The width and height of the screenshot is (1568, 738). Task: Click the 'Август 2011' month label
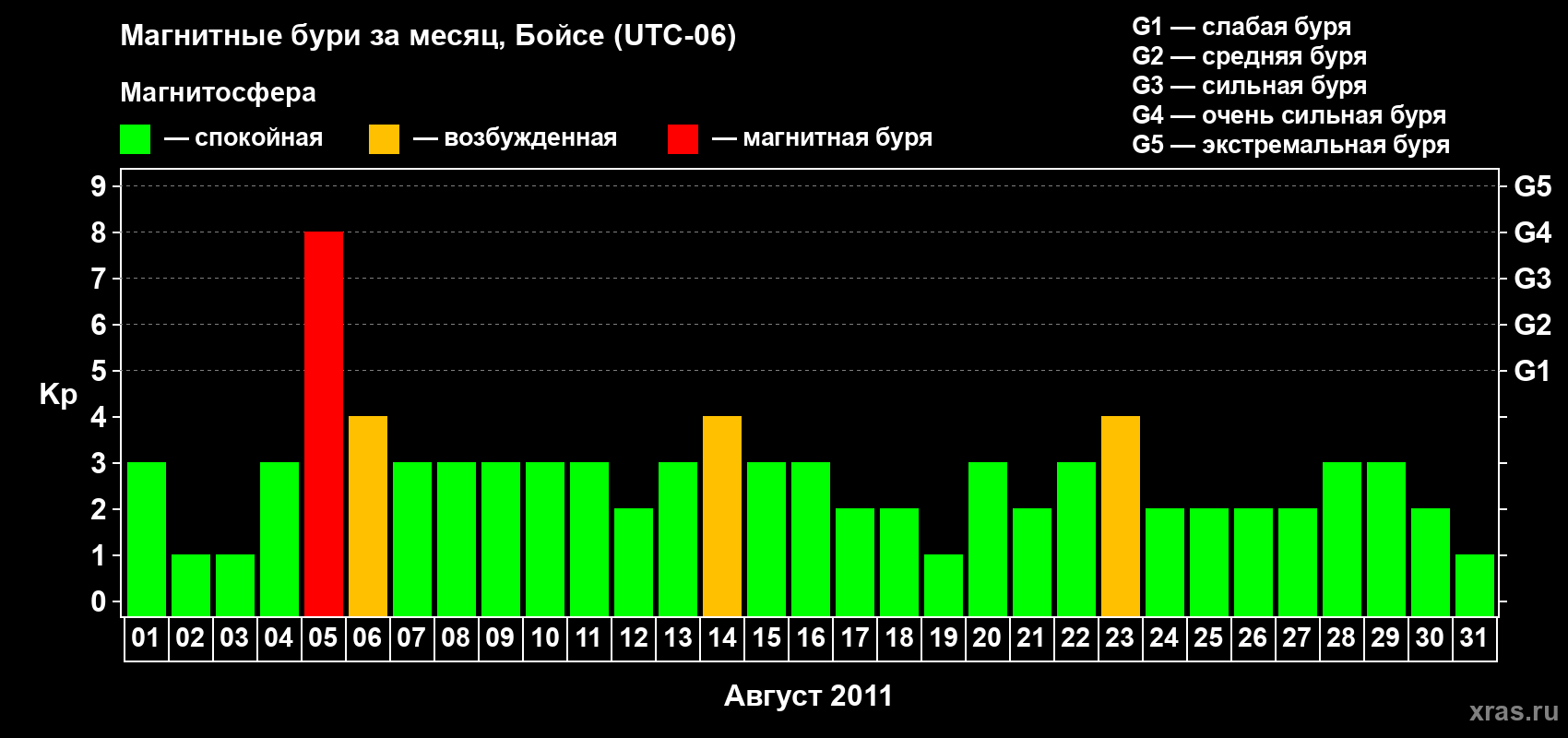[809, 696]
